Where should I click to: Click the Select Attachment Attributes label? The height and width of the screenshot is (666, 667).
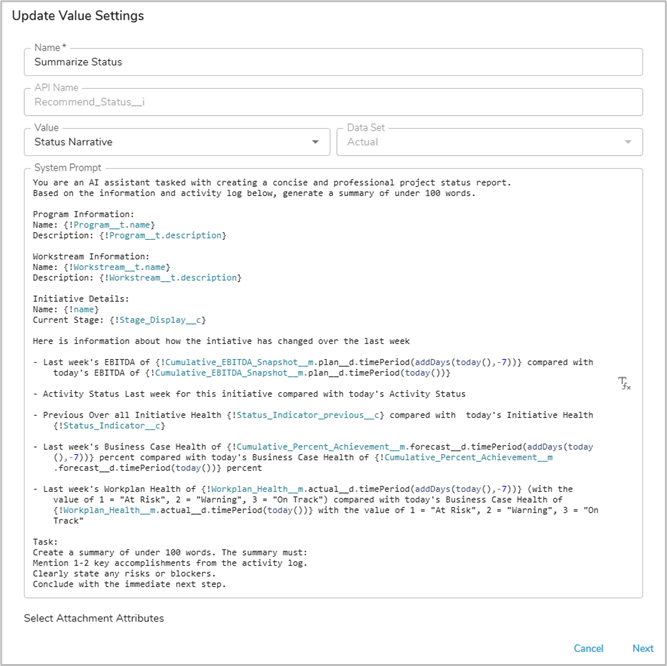94,618
